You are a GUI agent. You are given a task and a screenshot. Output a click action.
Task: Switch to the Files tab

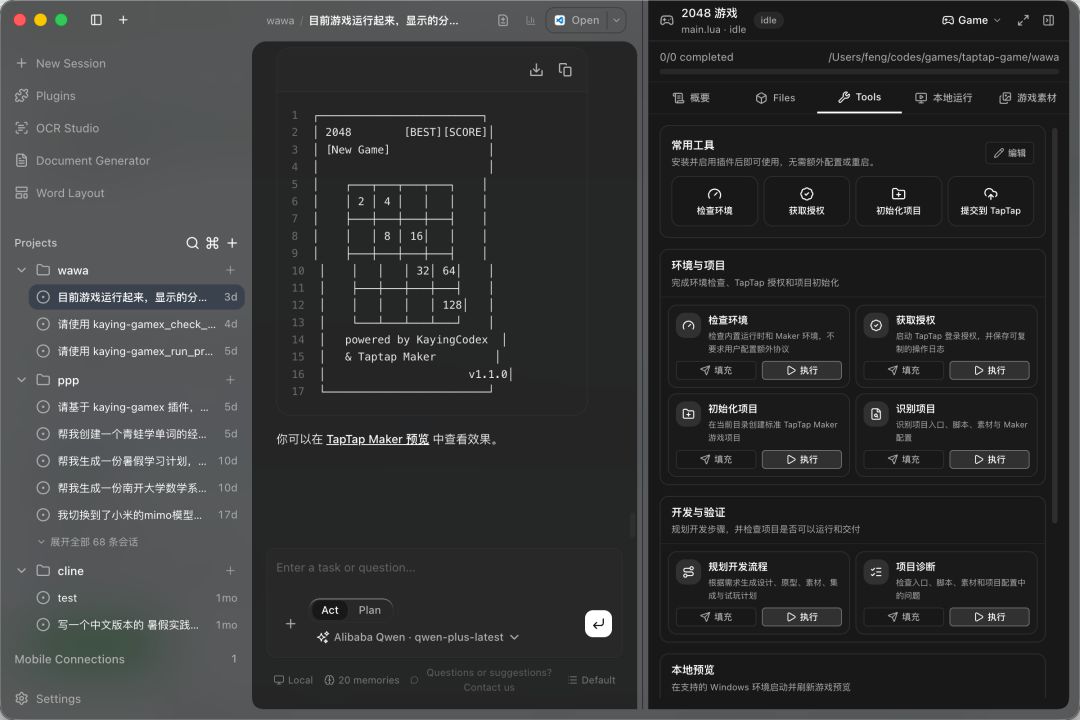click(x=776, y=98)
